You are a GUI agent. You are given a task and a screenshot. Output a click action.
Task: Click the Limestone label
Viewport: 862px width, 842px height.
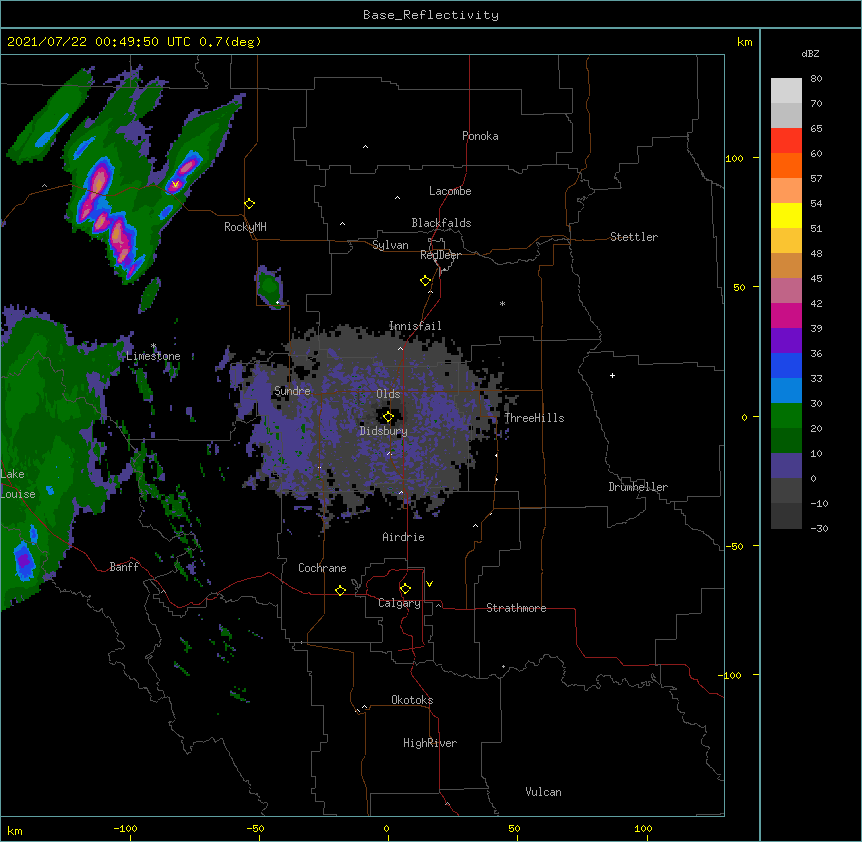[x=153, y=356]
